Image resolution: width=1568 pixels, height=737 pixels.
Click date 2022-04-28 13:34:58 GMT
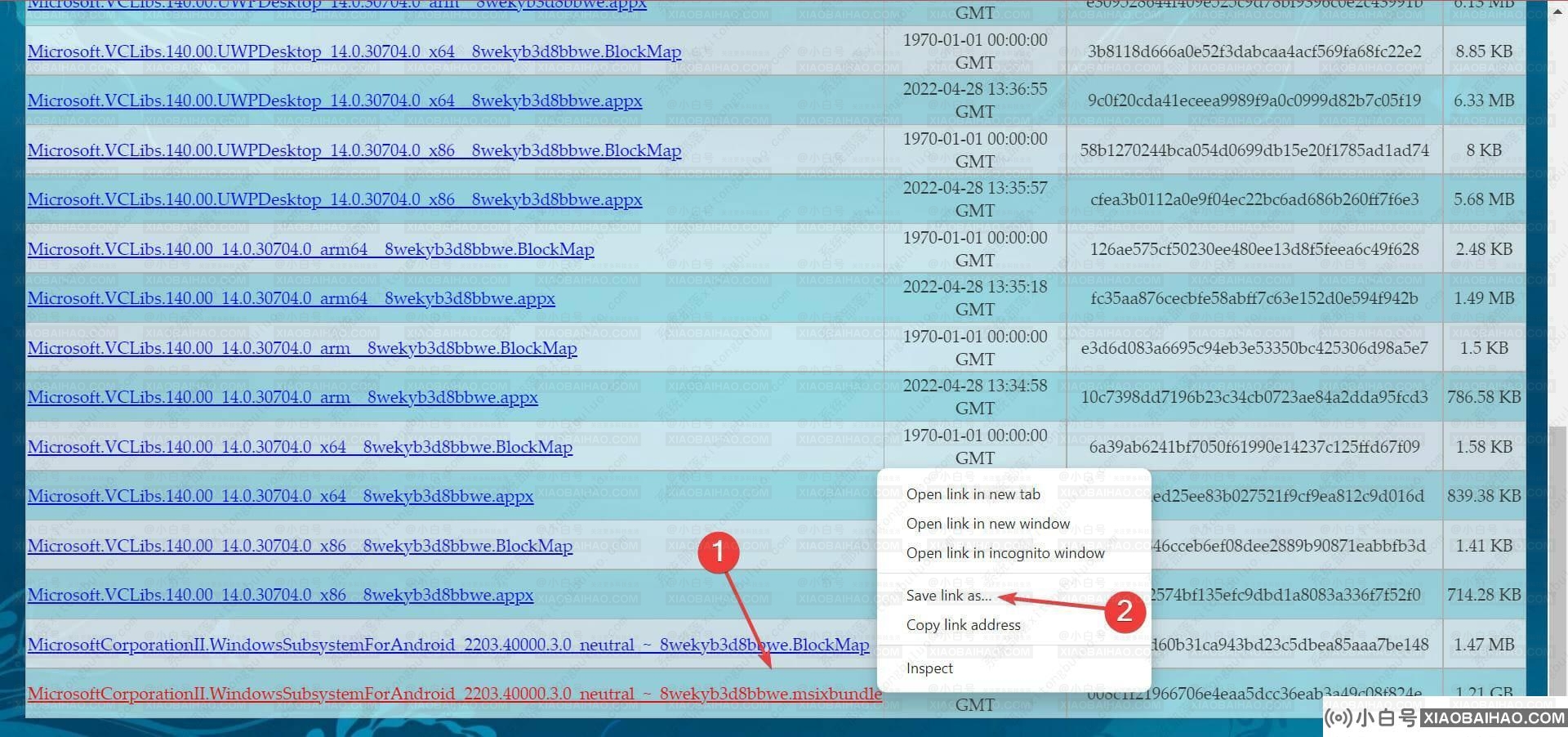click(975, 397)
